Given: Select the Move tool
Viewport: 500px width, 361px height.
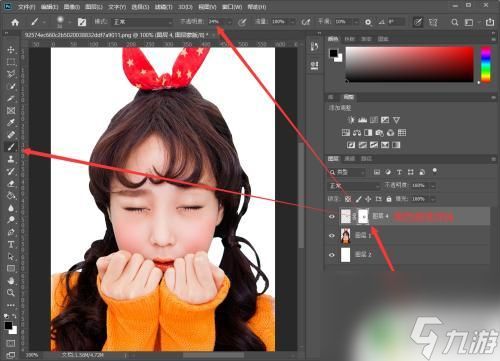Looking at the screenshot, I should coord(11,50).
